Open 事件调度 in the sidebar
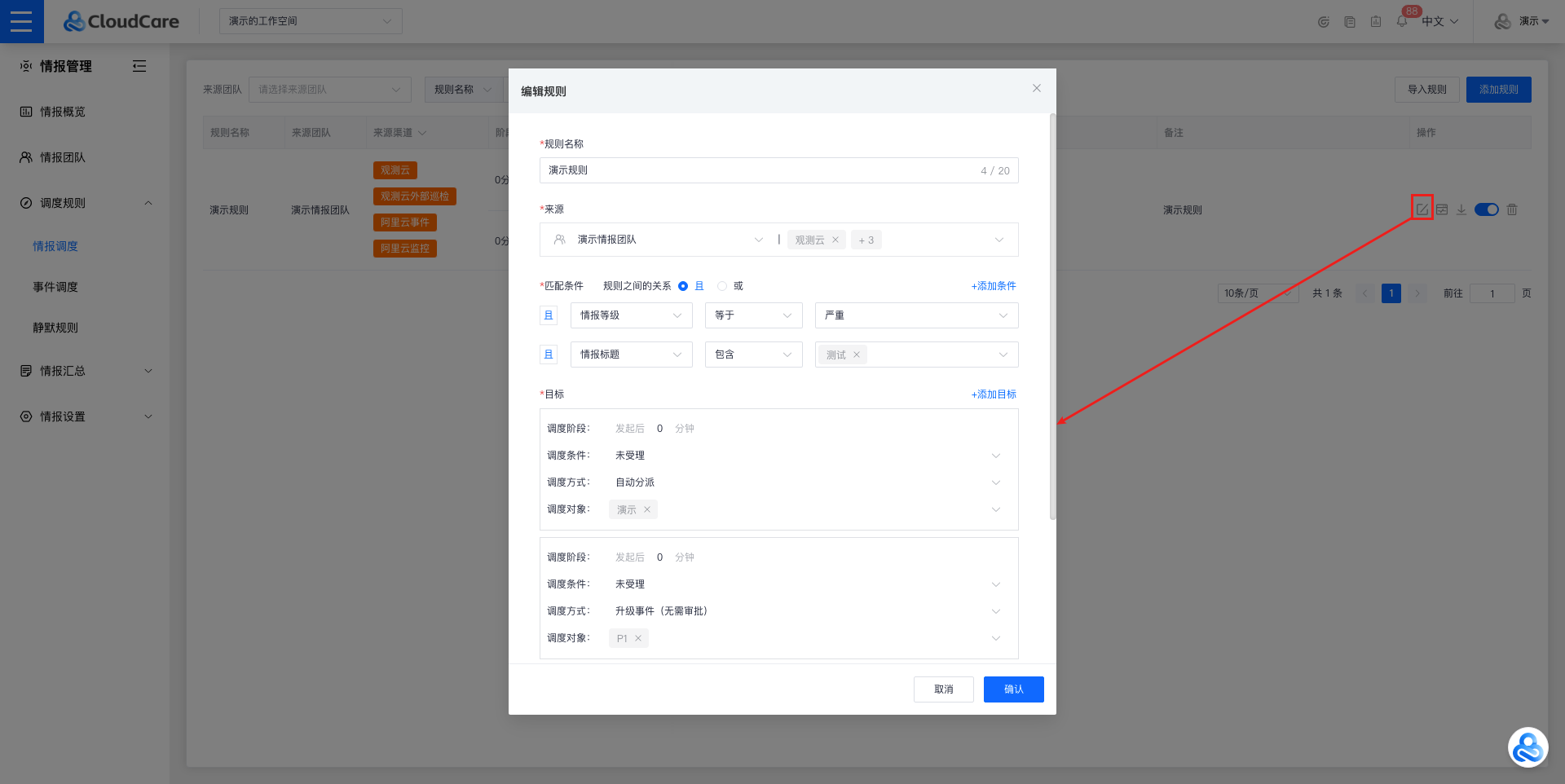1565x784 pixels. tap(55, 287)
